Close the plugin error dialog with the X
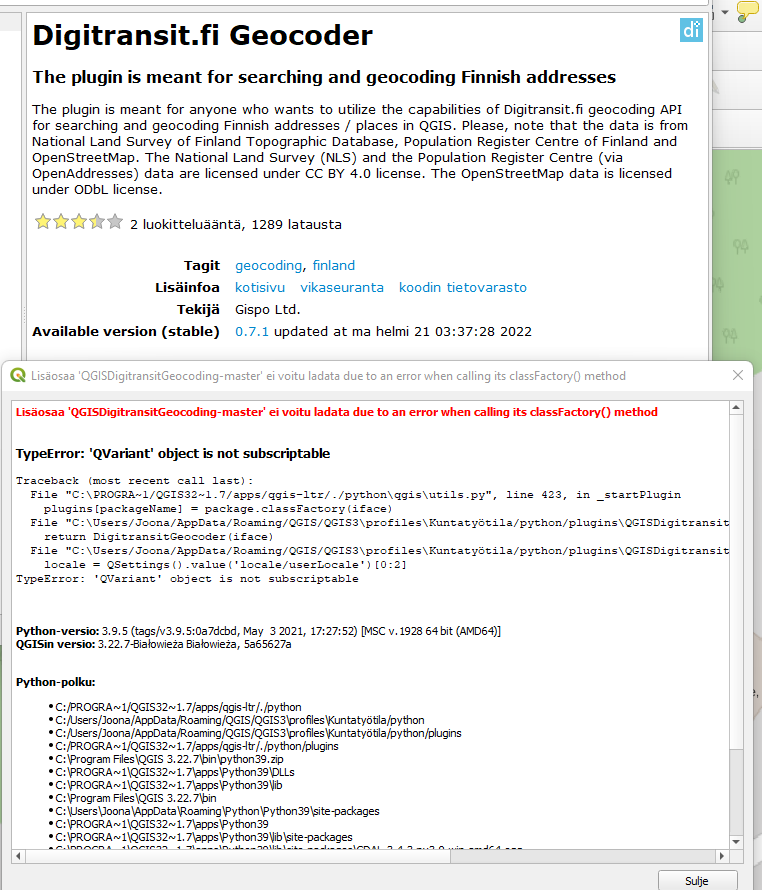 pyautogui.click(x=738, y=375)
